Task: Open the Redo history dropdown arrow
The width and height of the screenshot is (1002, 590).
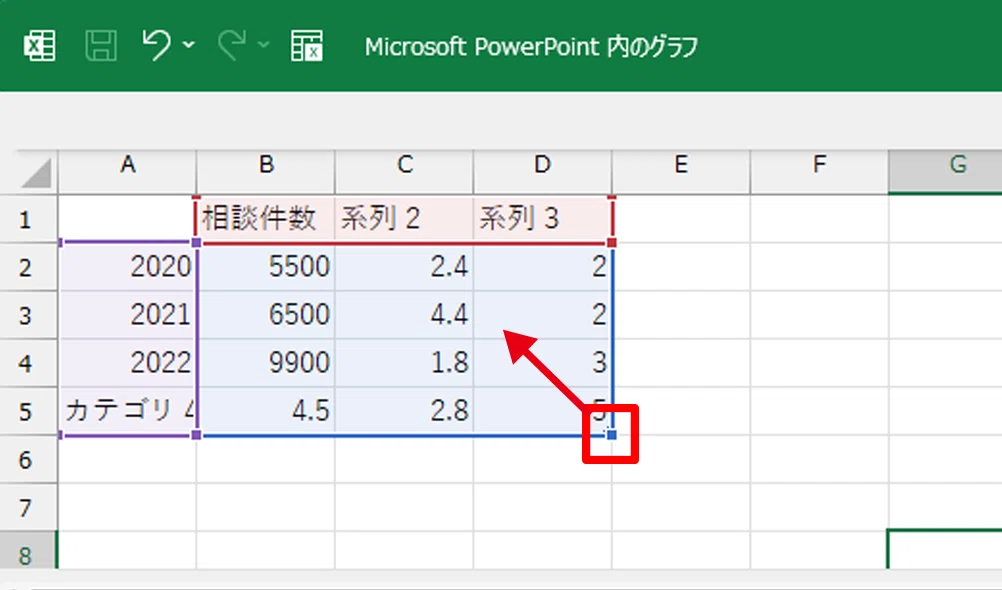Action: pyautogui.click(x=263, y=45)
